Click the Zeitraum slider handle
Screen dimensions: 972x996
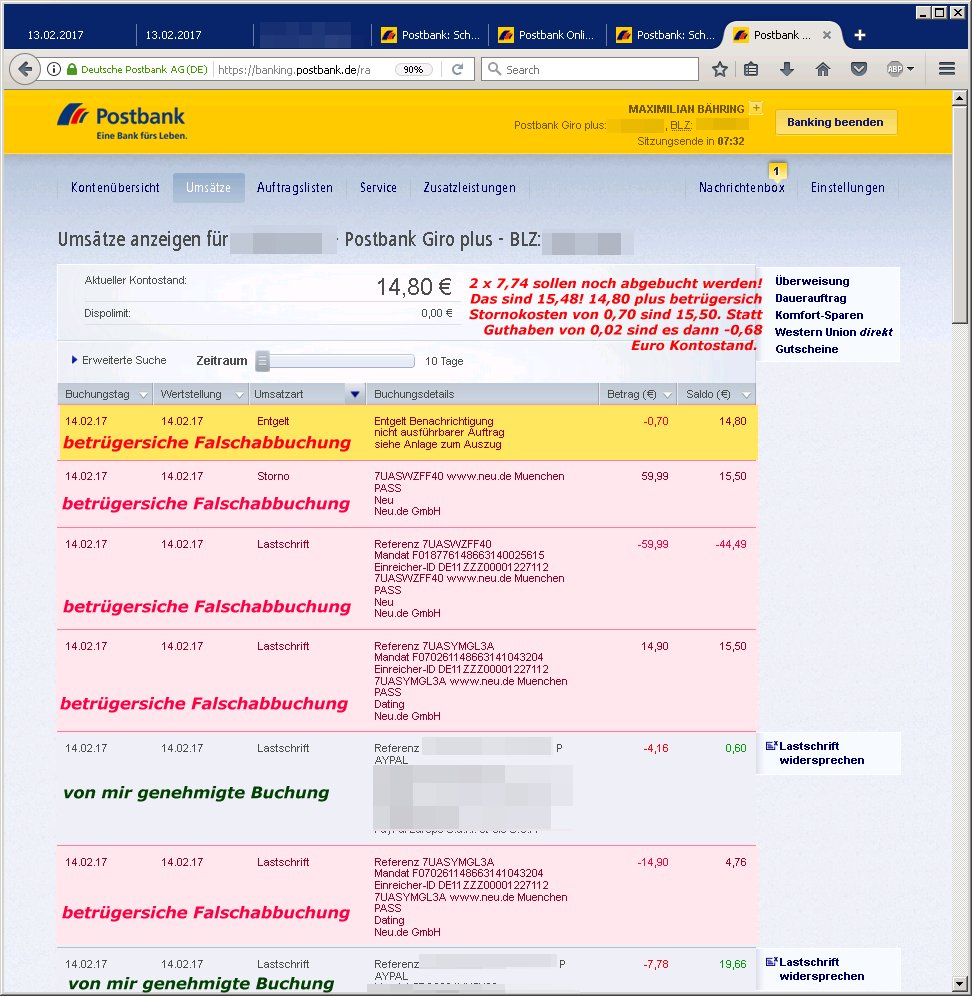(x=262, y=361)
